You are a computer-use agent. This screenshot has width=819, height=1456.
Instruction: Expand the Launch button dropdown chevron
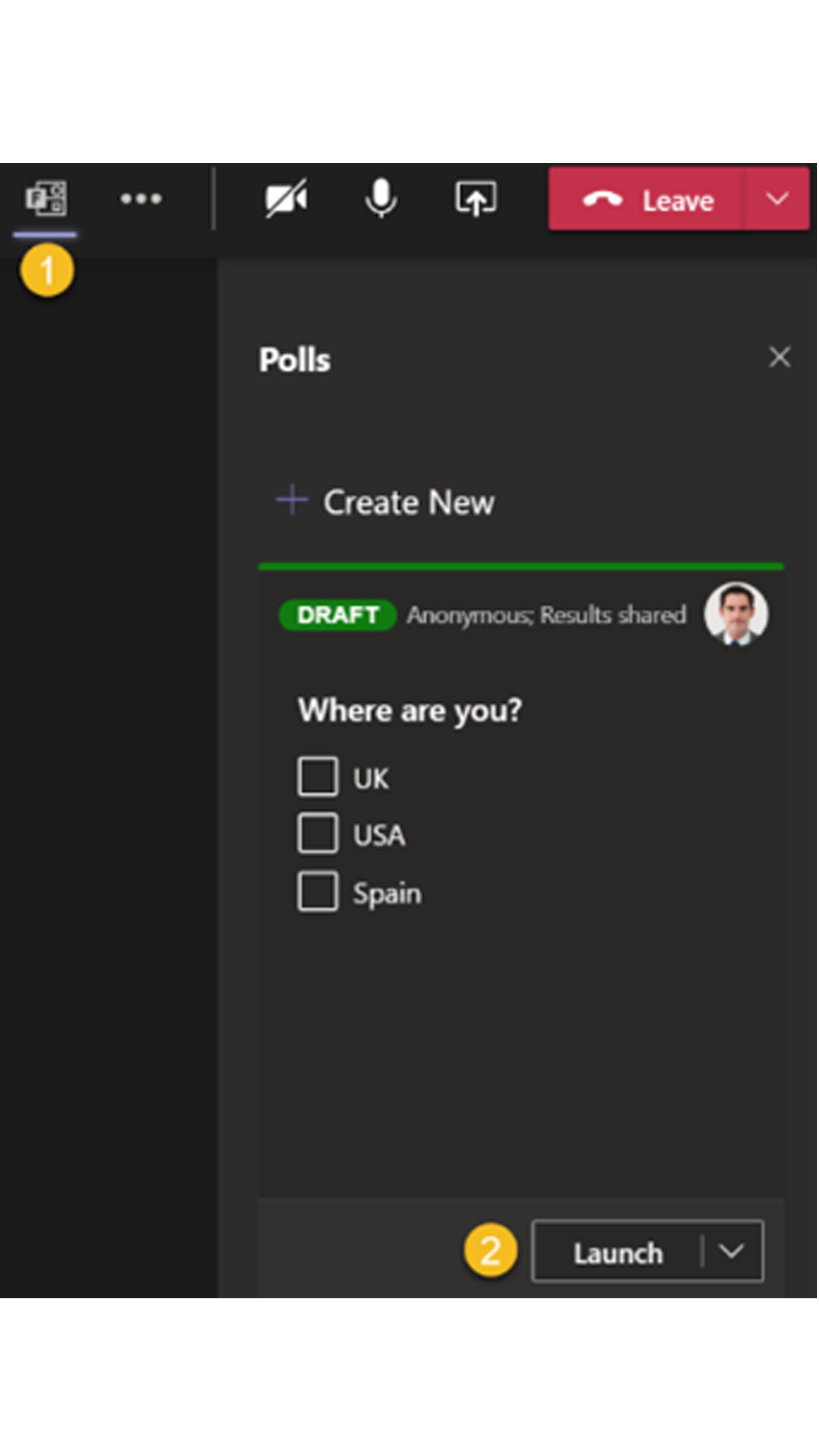[731, 1251]
